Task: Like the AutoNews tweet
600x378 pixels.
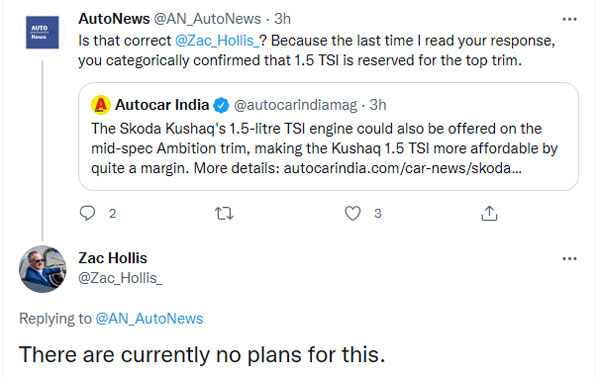Action: 352,213
